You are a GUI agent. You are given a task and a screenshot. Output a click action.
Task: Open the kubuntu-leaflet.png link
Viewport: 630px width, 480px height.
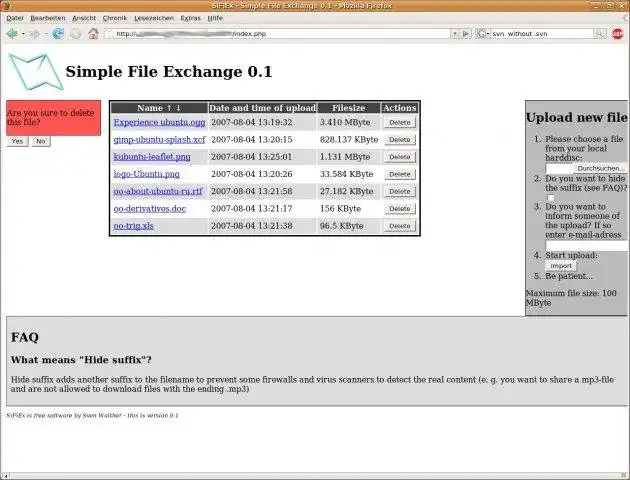coord(152,157)
